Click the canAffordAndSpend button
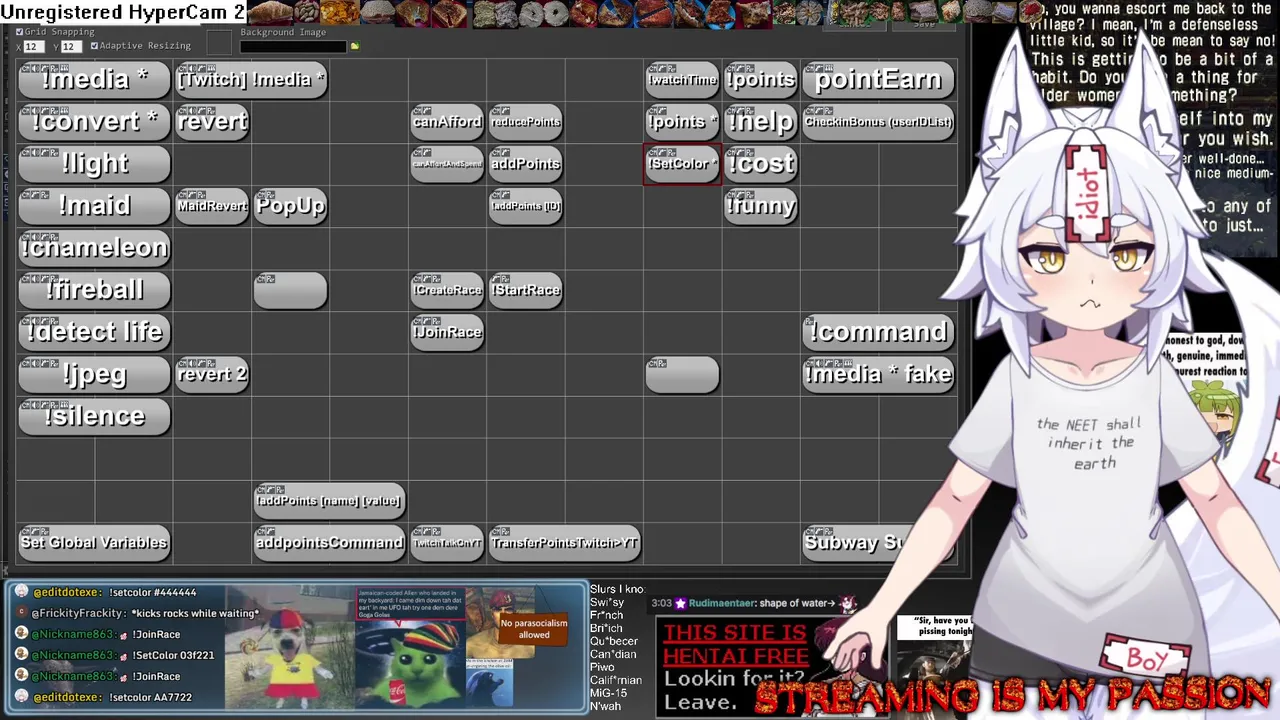1280x720 pixels. [447, 164]
